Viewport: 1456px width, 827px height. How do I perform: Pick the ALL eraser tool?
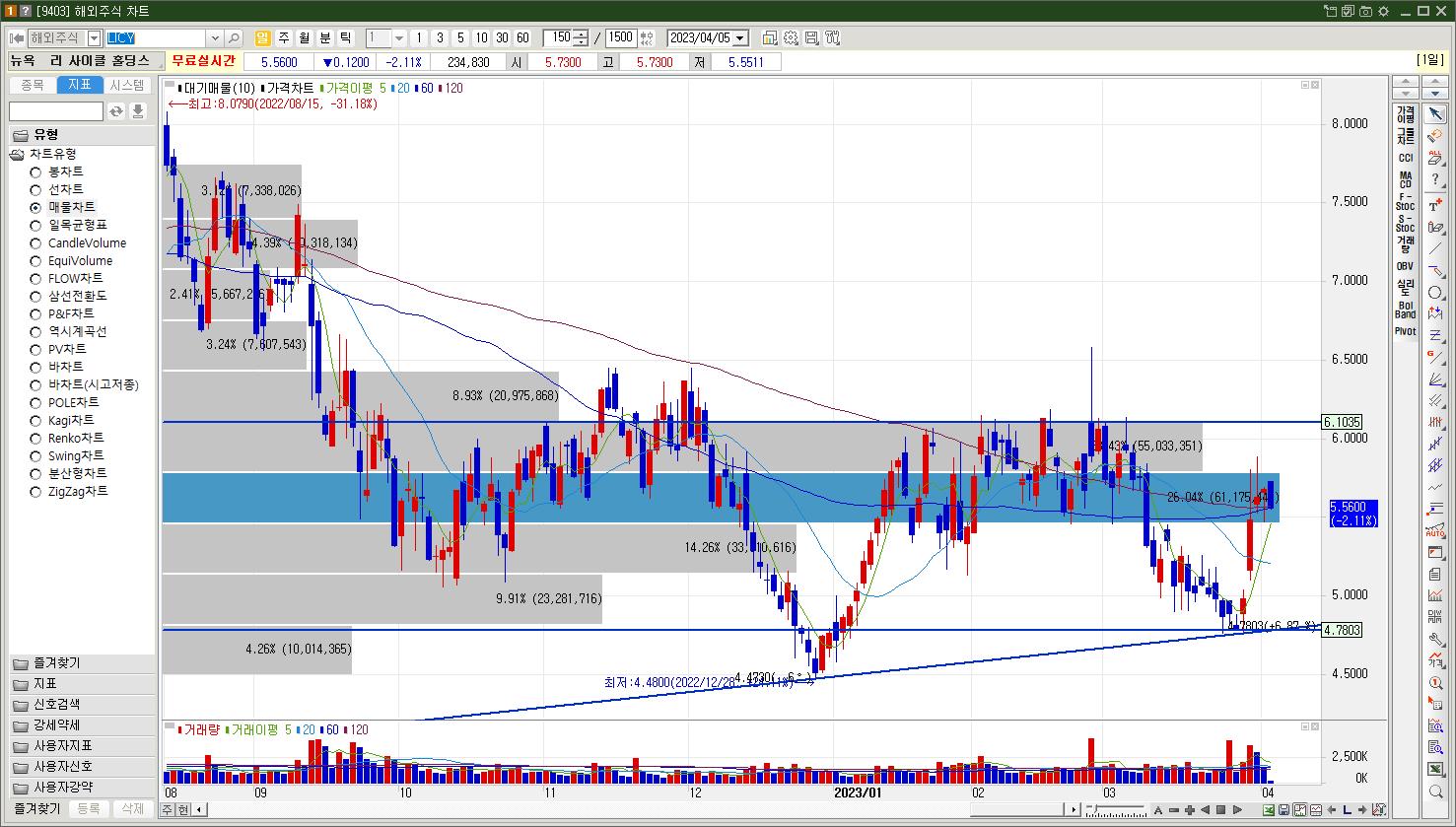[x=1436, y=157]
